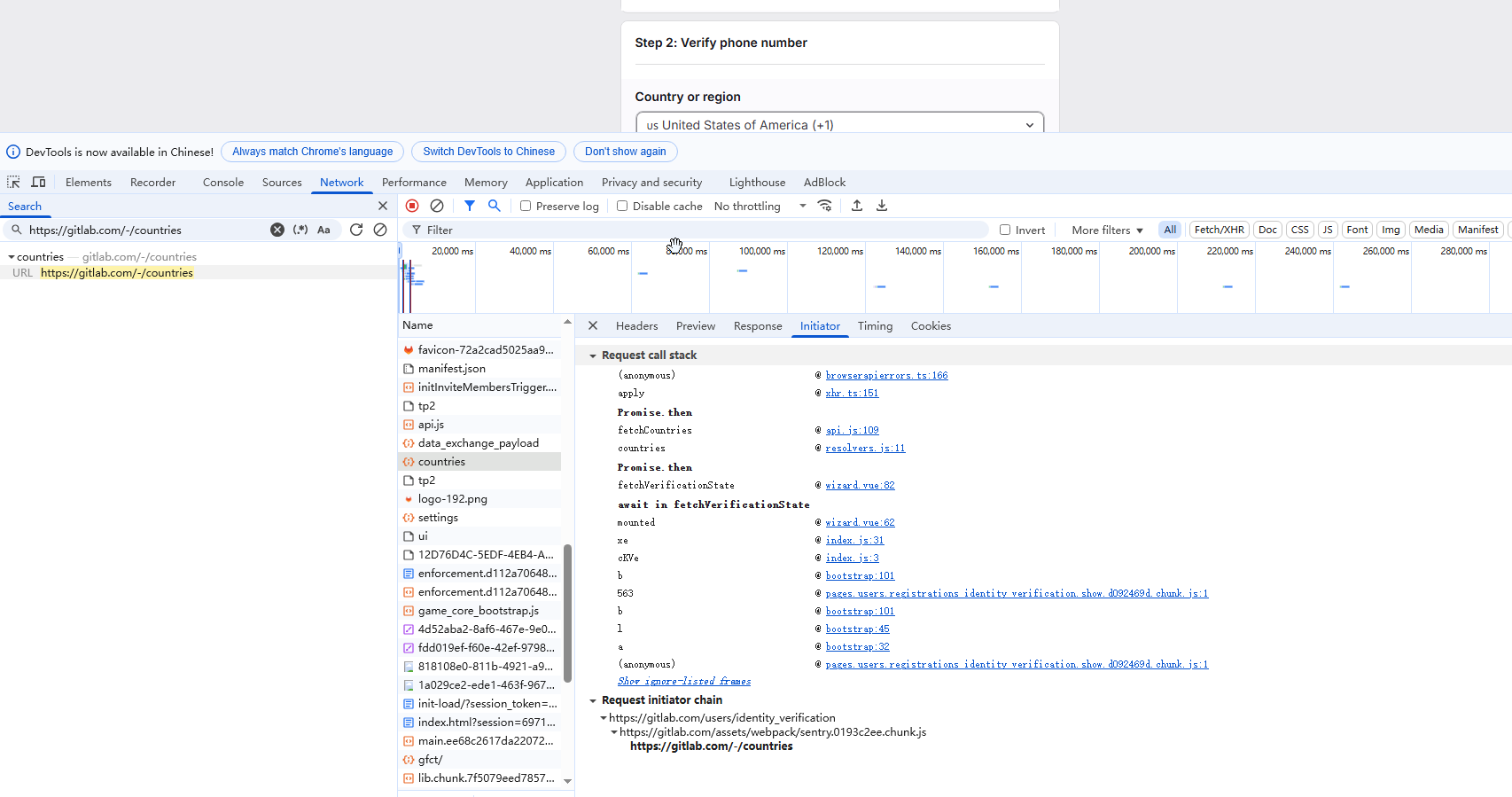1512x797 pixels.
Task: Open the wizard.vue:82 source link
Action: [861, 485]
